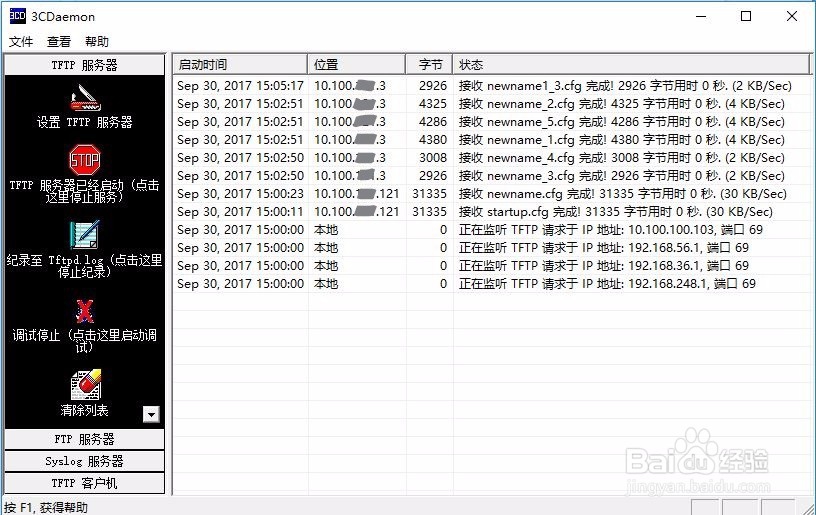Screen dimensions: 816x515
Task: Click timestamp Sep 30, 2017 15:00:11
Action: pyautogui.click(x=240, y=212)
